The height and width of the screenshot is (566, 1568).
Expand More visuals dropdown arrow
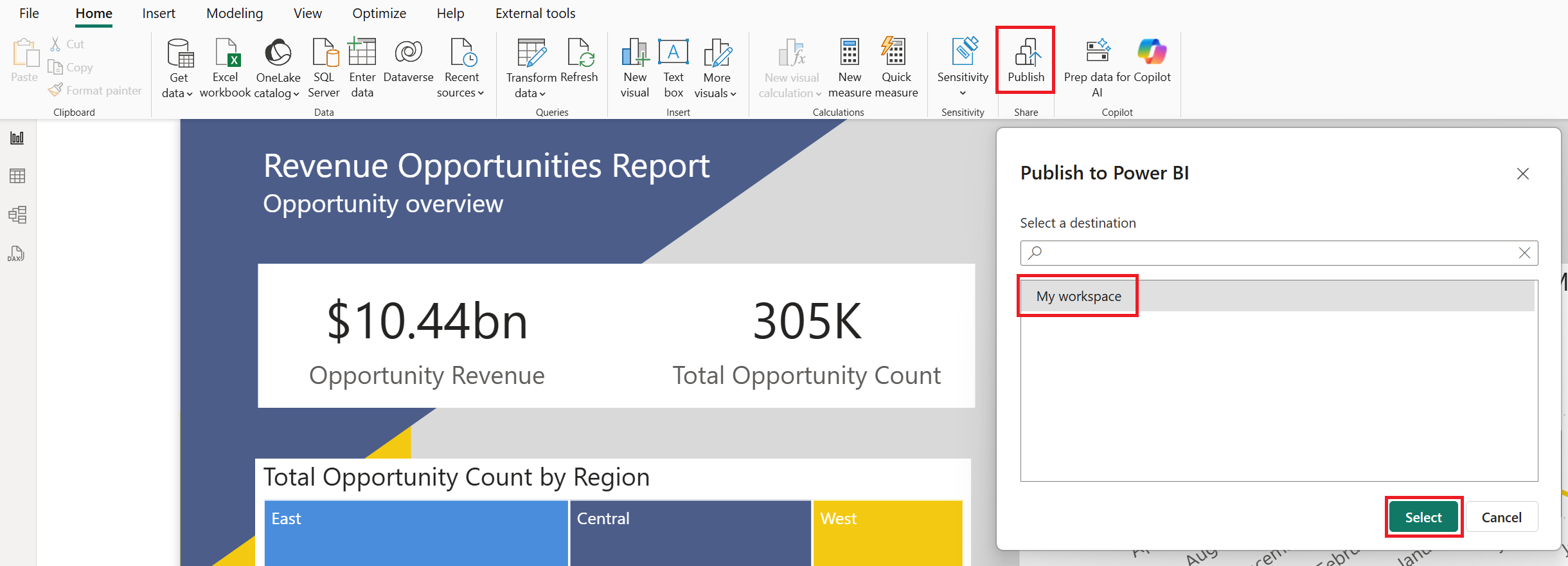tap(733, 94)
